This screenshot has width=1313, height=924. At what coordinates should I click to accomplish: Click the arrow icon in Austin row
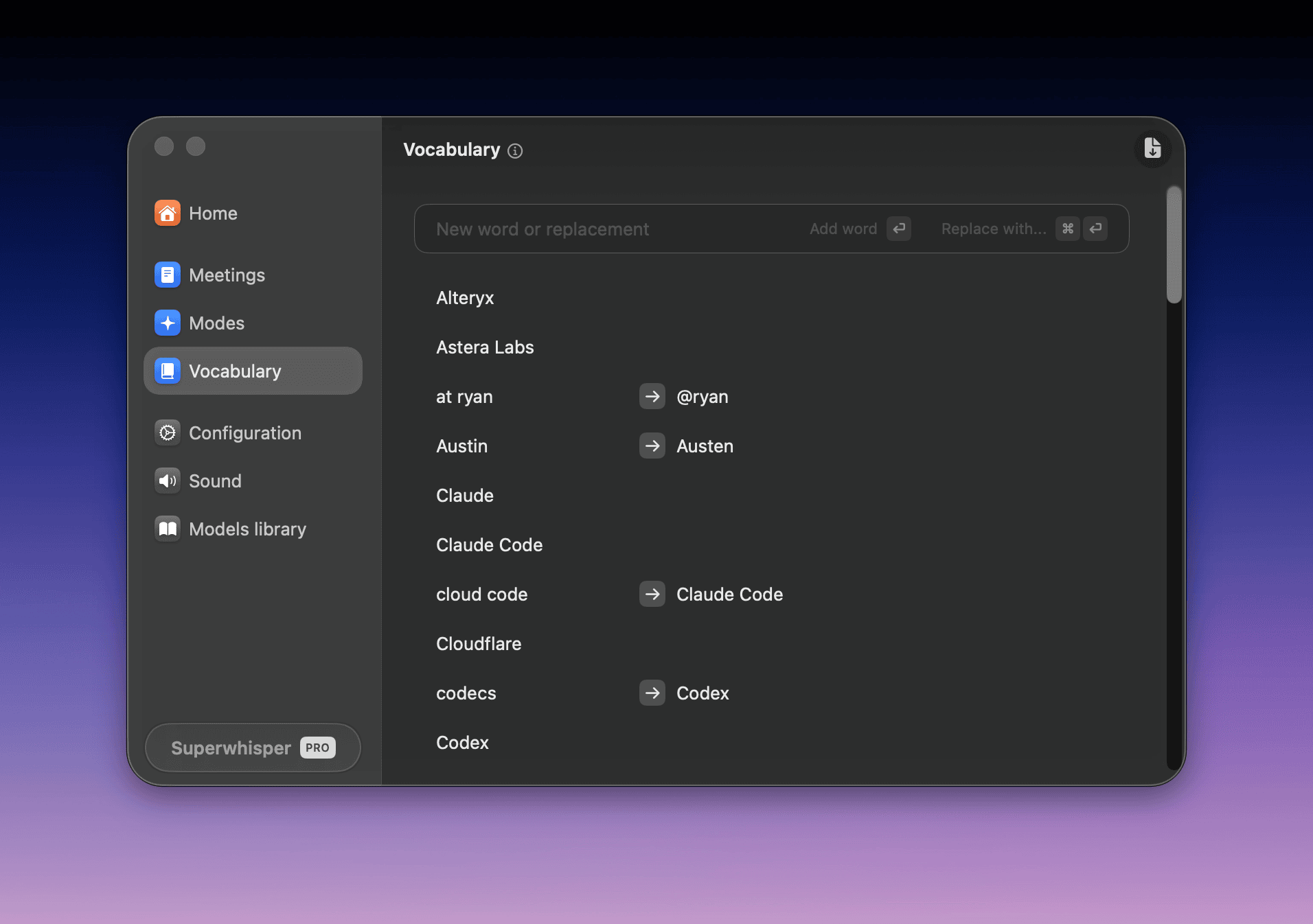pyautogui.click(x=652, y=446)
